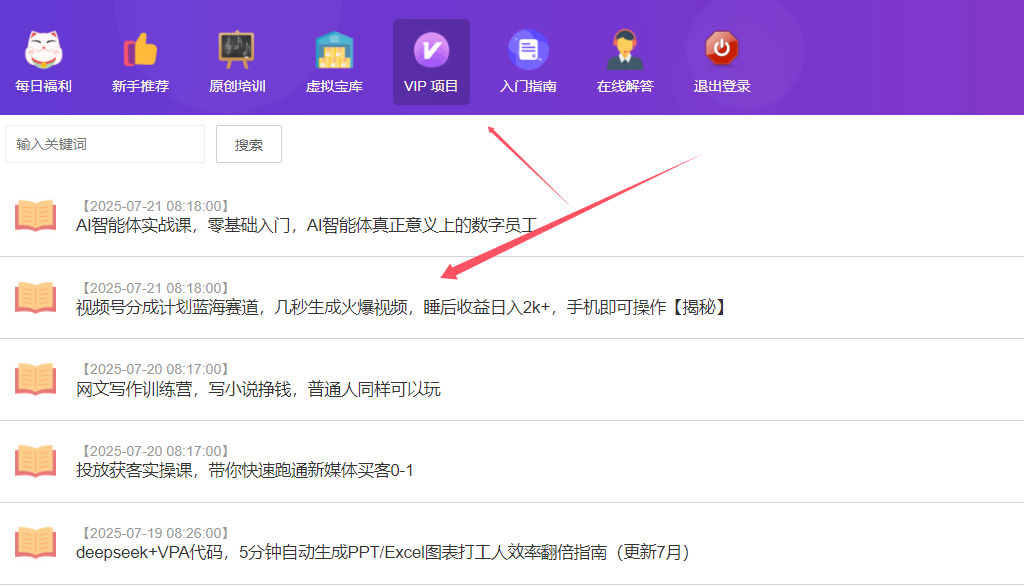
Task: Go to 新手推荐 menu label
Action: (140, 86)
